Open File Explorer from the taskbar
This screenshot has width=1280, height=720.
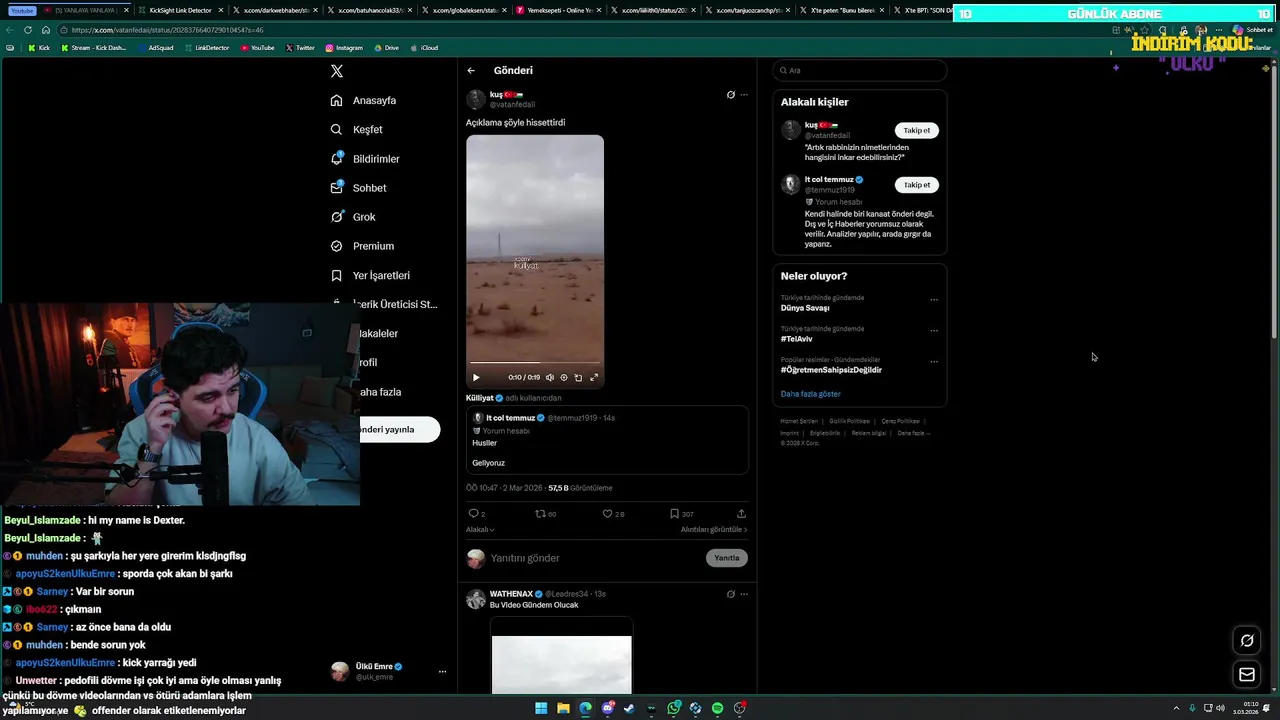tap(563, 708)
